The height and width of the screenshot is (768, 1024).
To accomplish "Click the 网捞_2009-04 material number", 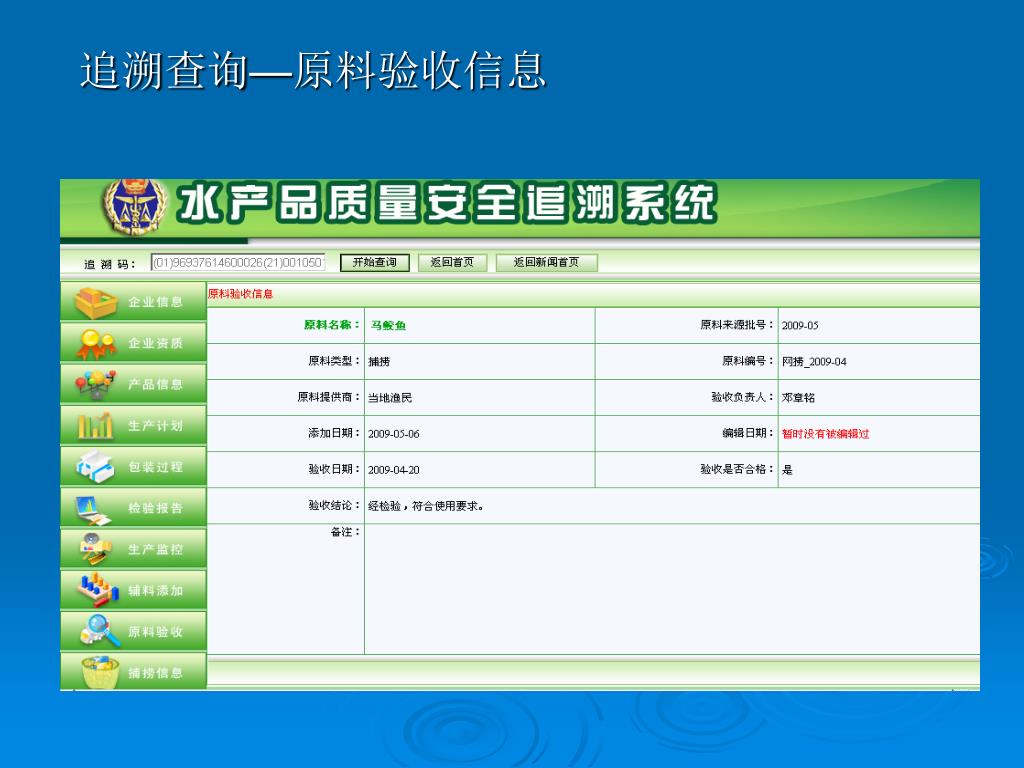I will point(814,361).
